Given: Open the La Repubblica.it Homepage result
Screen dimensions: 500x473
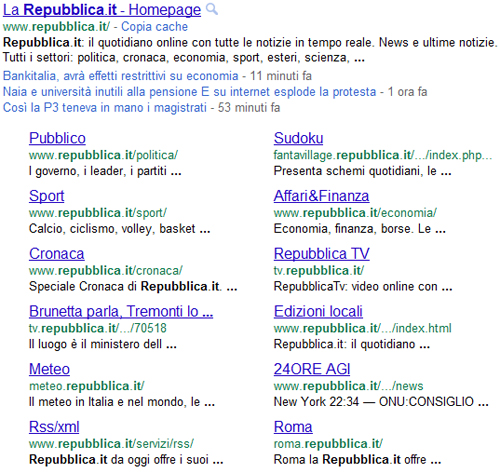Looking at the screenshot, I should 102,10.
